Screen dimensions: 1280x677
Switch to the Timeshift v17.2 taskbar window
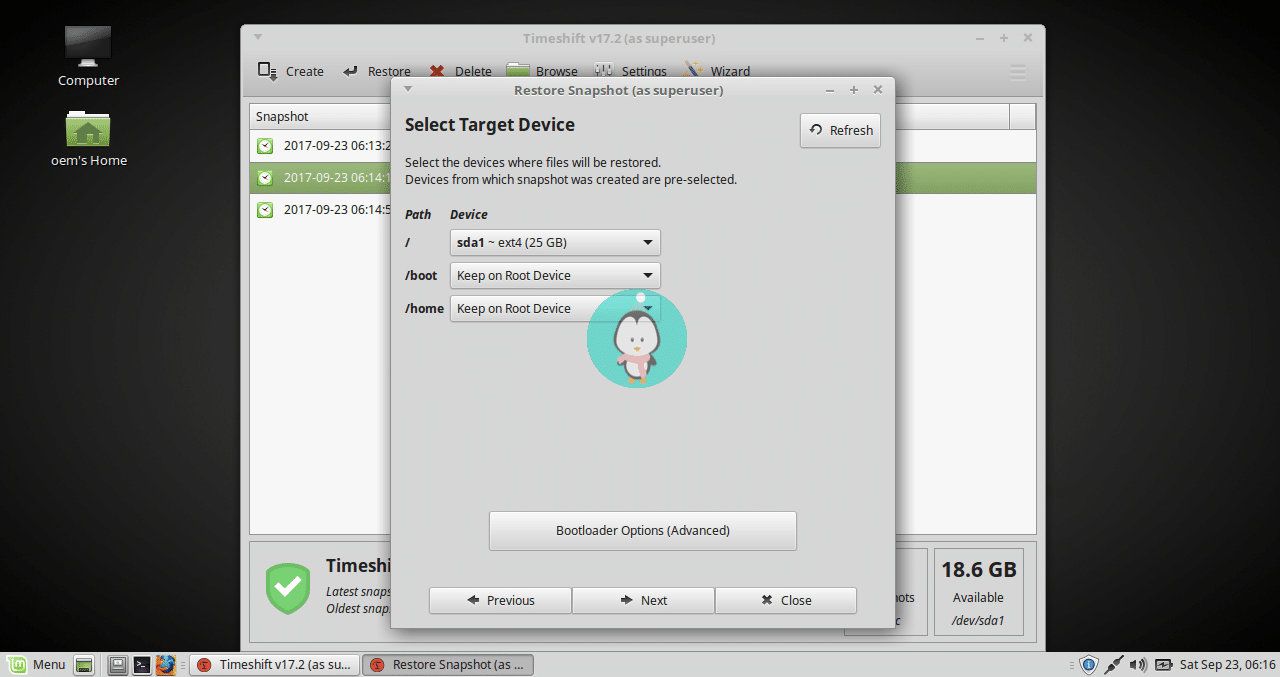[274, 664]
